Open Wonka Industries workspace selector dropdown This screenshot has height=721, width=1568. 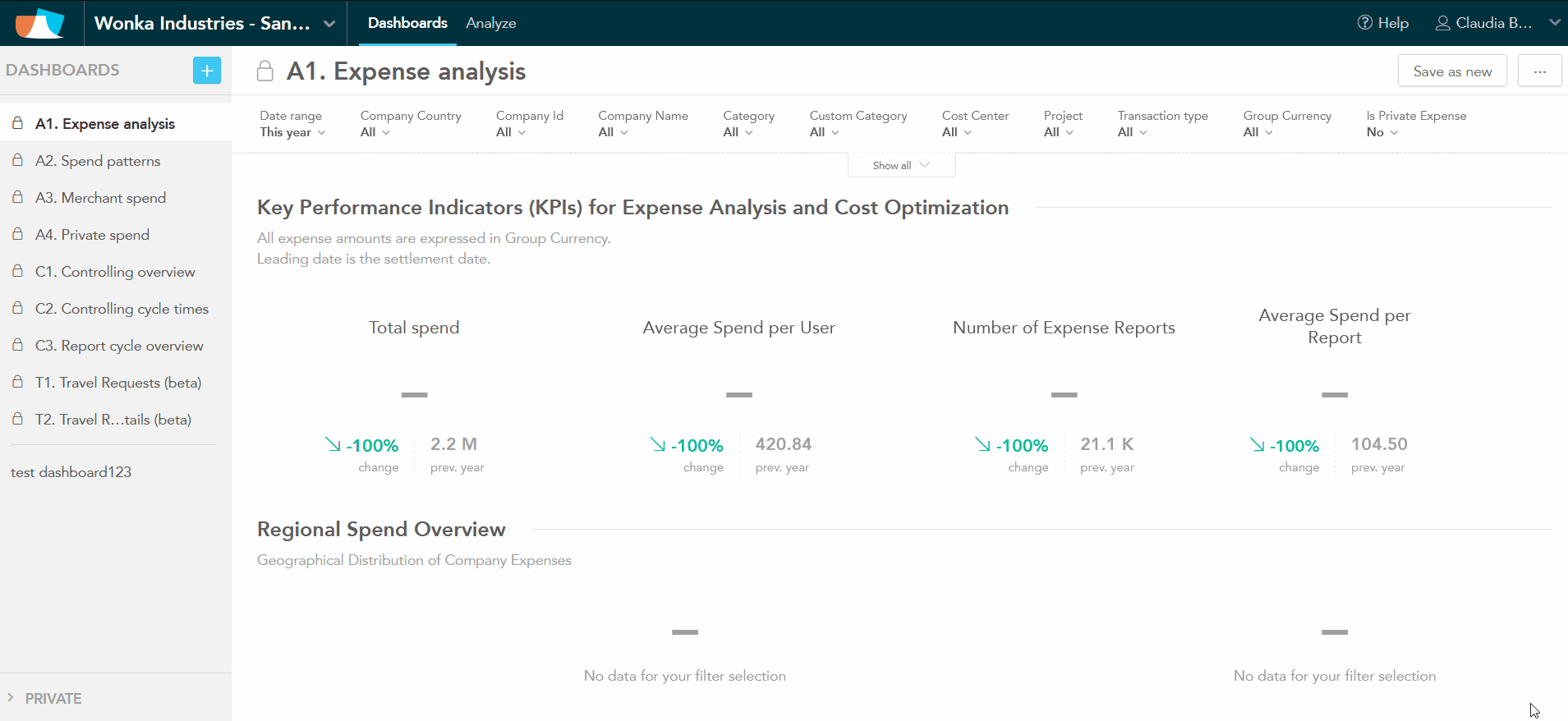[x=329, y=23]
